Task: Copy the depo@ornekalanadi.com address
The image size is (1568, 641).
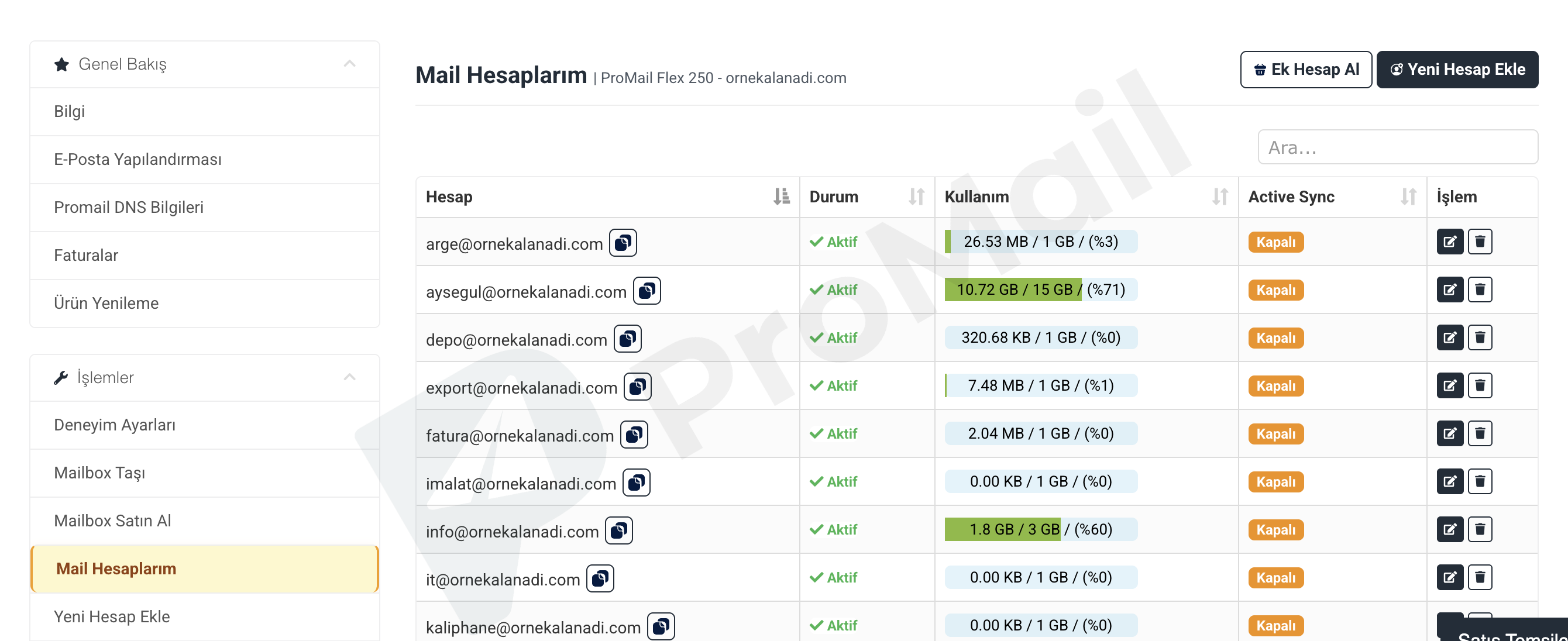Action: (628, 339)
